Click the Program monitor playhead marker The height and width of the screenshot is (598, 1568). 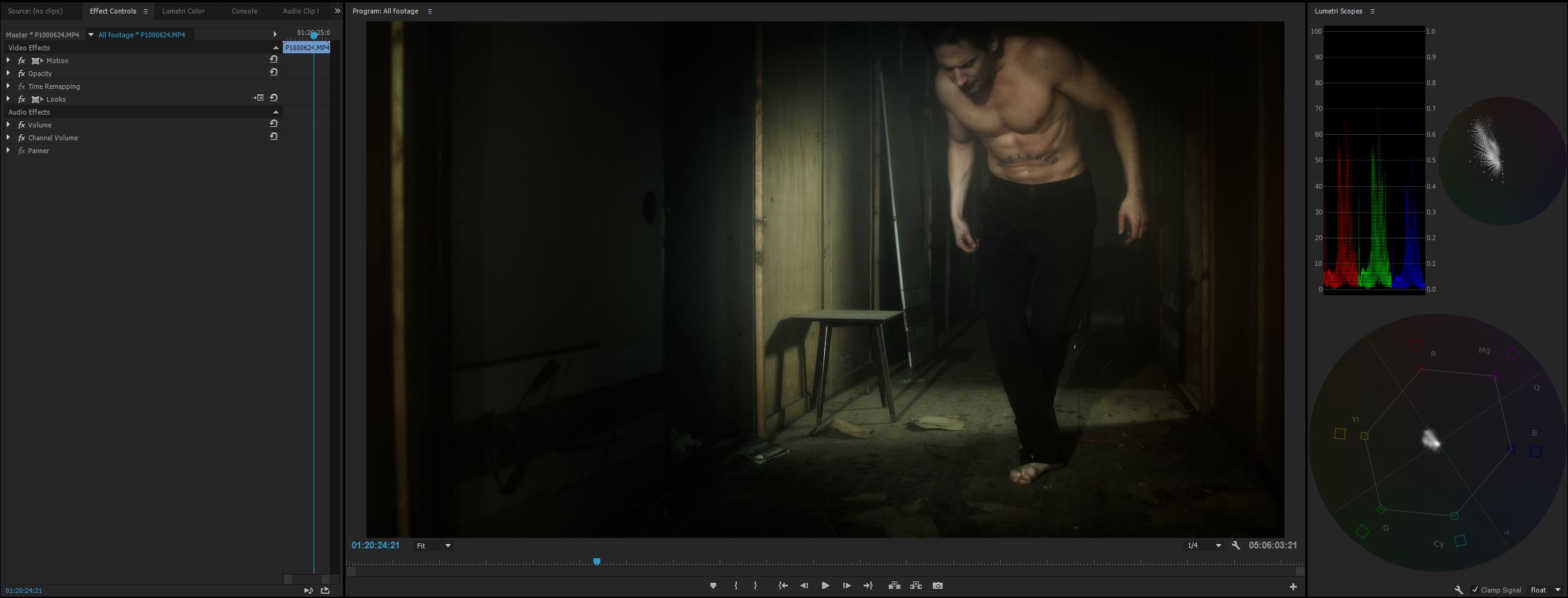point(597,561)
